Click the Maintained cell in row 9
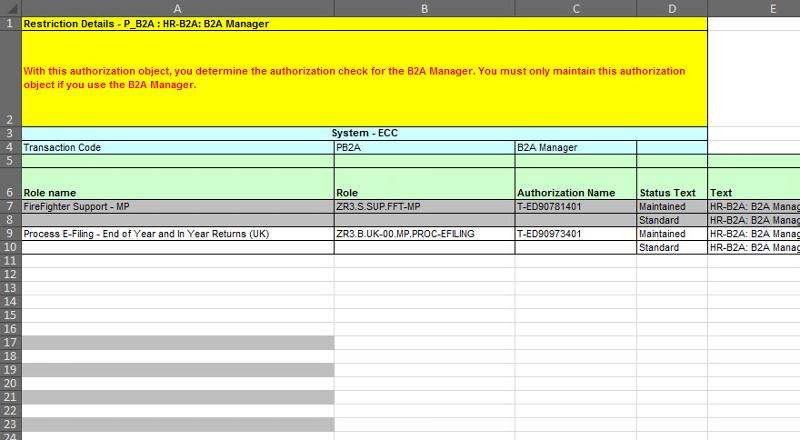This screenshot has width=800, height=440. click(x=672, y=233)
